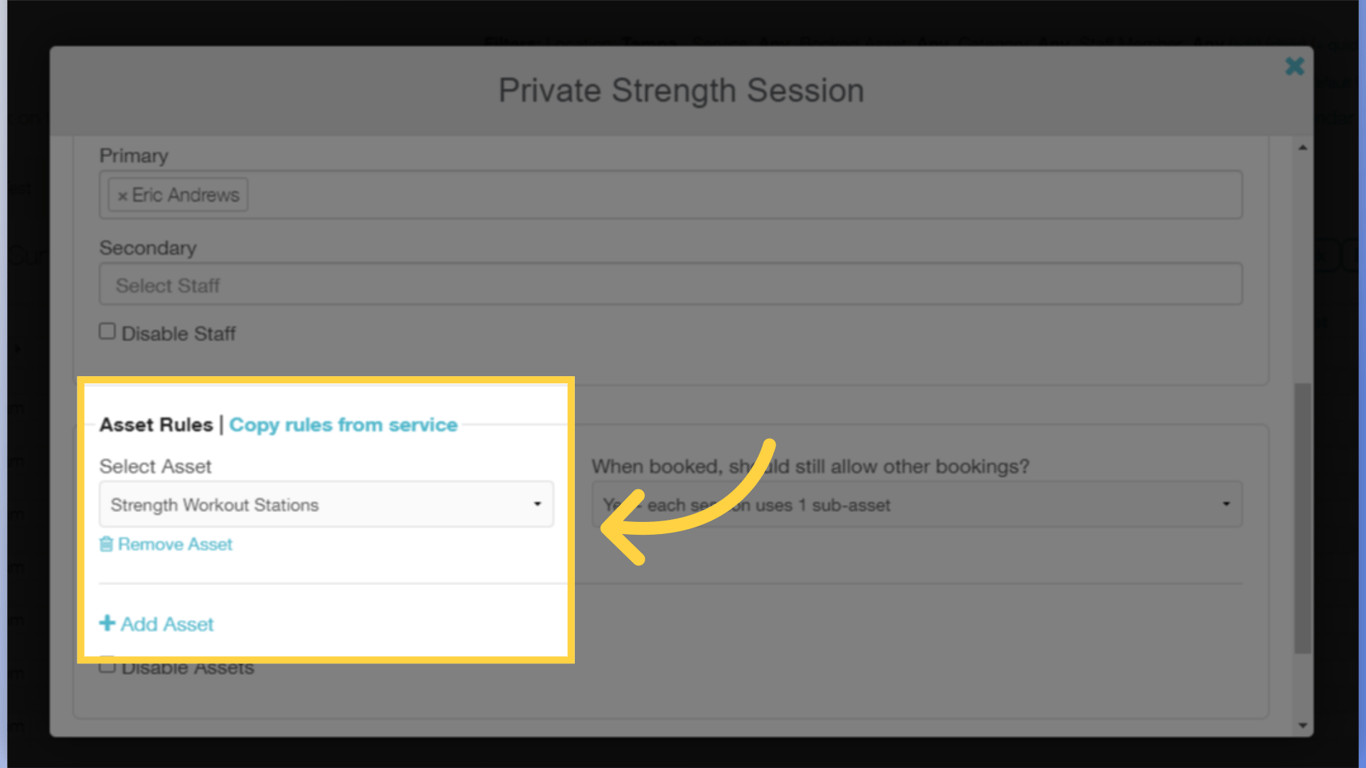Close the Private Strength Session dialog
Viewport: 1366px width, 768px height.
tap(1294, 66)
